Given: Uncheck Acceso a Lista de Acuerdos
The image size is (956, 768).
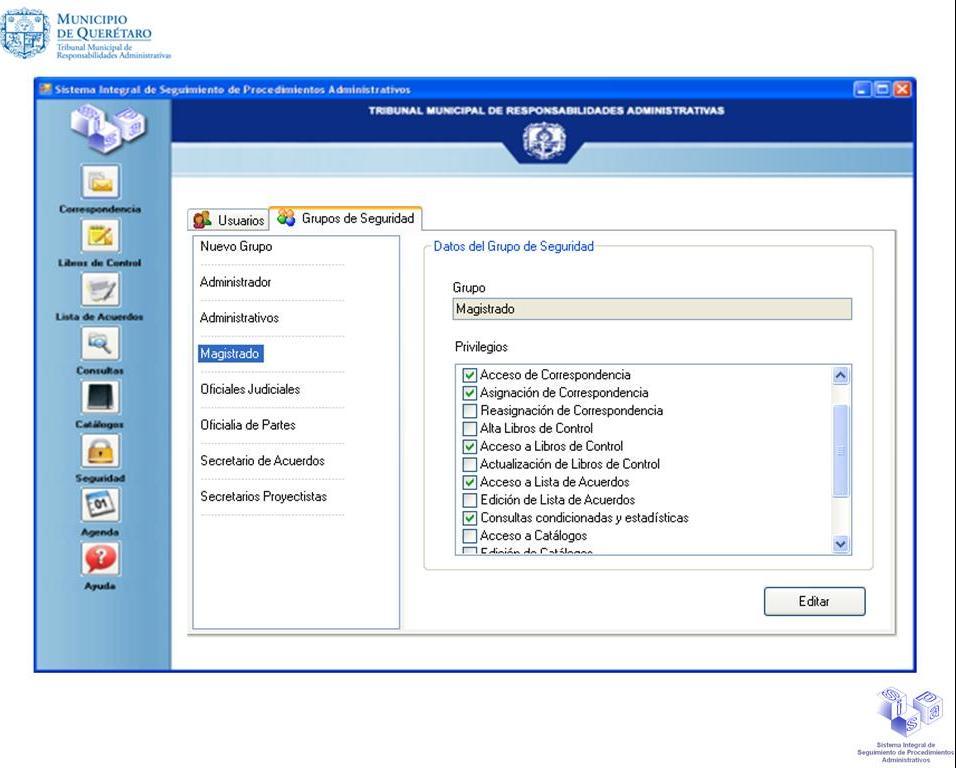Looking at the screenshot, I should (x=469, y=482).
